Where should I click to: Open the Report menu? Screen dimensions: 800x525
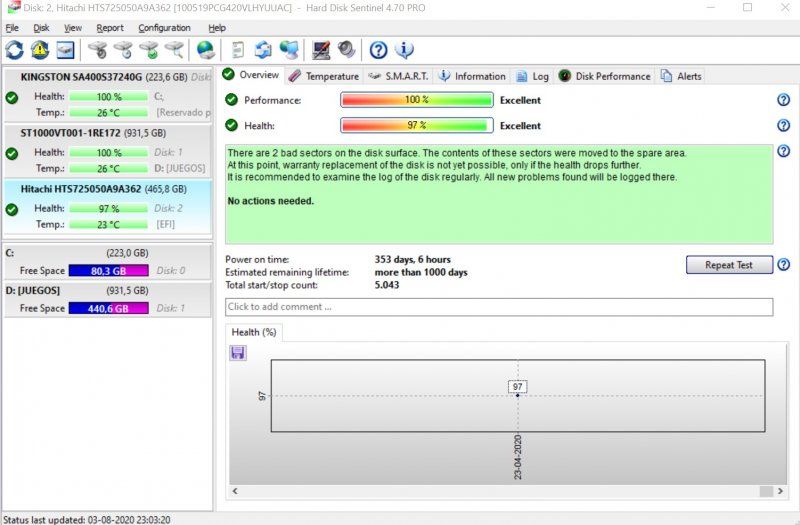click(110, 28)
